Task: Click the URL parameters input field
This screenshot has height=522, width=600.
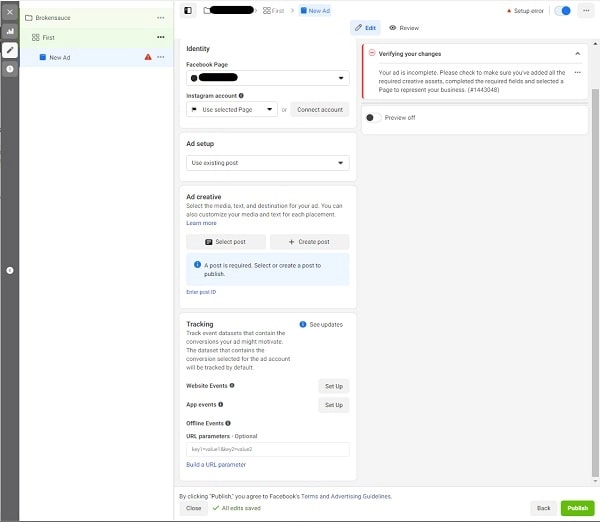Action: click(x=267, y=450)
